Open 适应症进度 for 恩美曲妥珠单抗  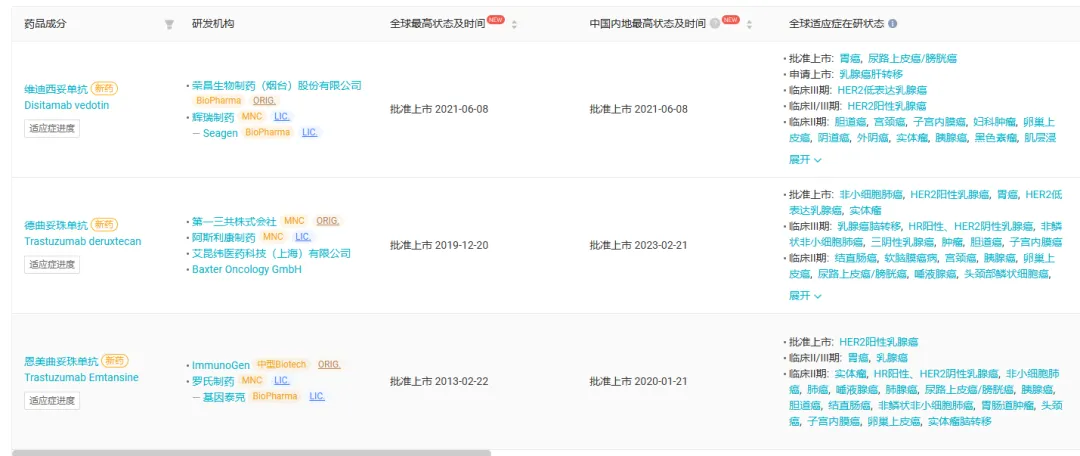pos(52,400)
